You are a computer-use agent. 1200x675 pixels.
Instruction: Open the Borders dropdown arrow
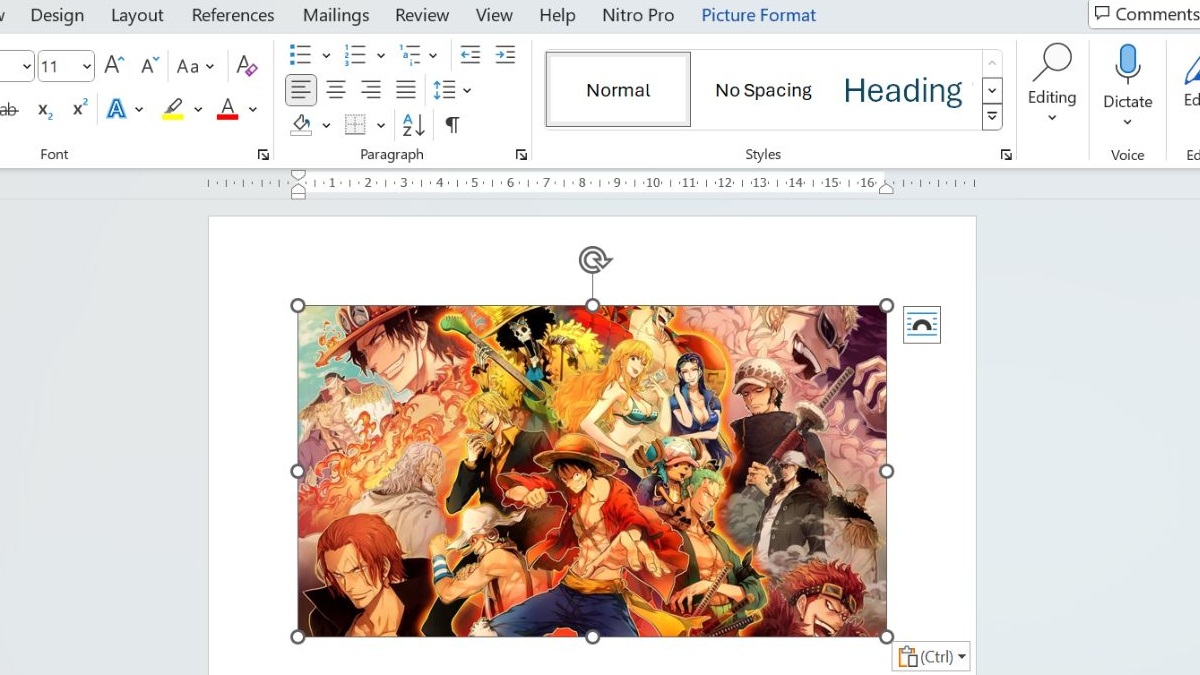(x=381, y=126)
